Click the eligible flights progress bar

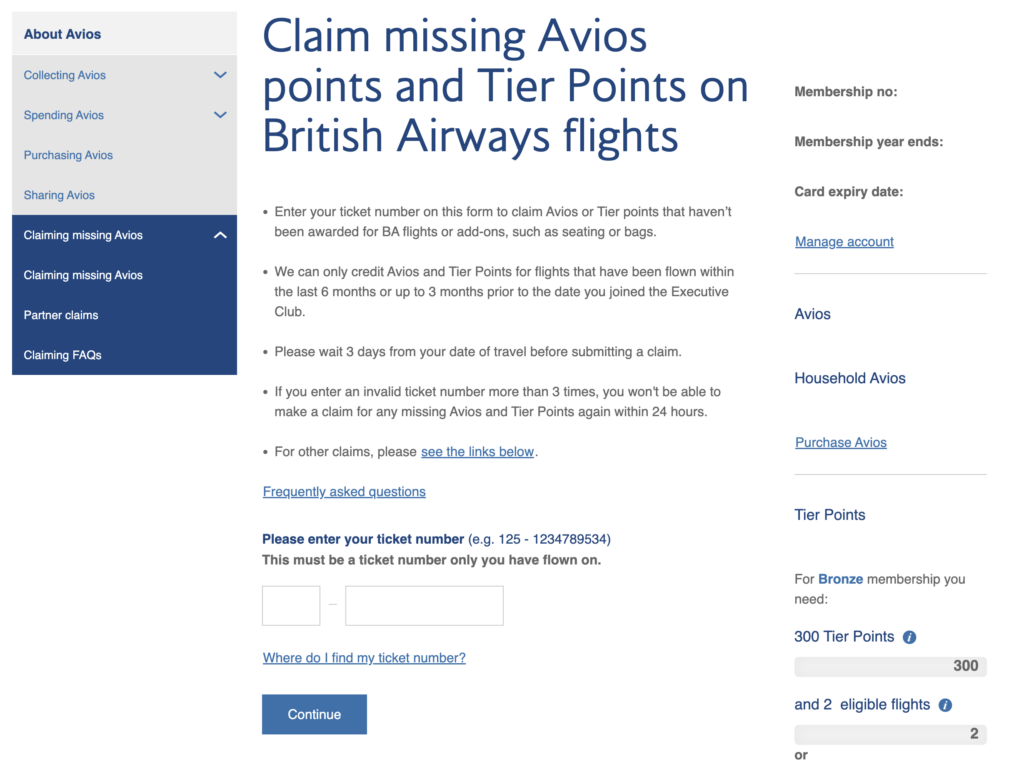coord(890,734)
